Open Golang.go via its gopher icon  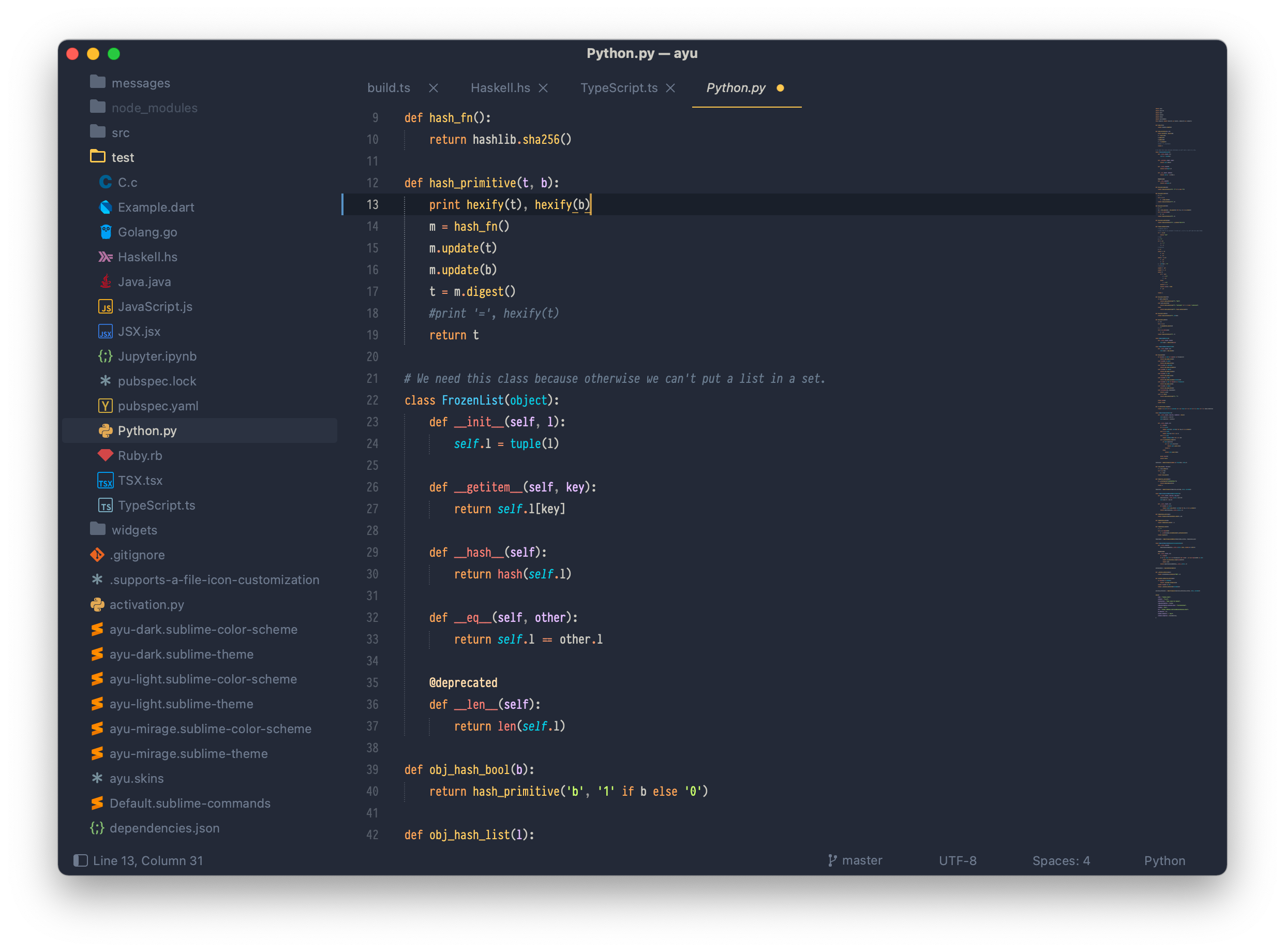[x=106, y=232]
